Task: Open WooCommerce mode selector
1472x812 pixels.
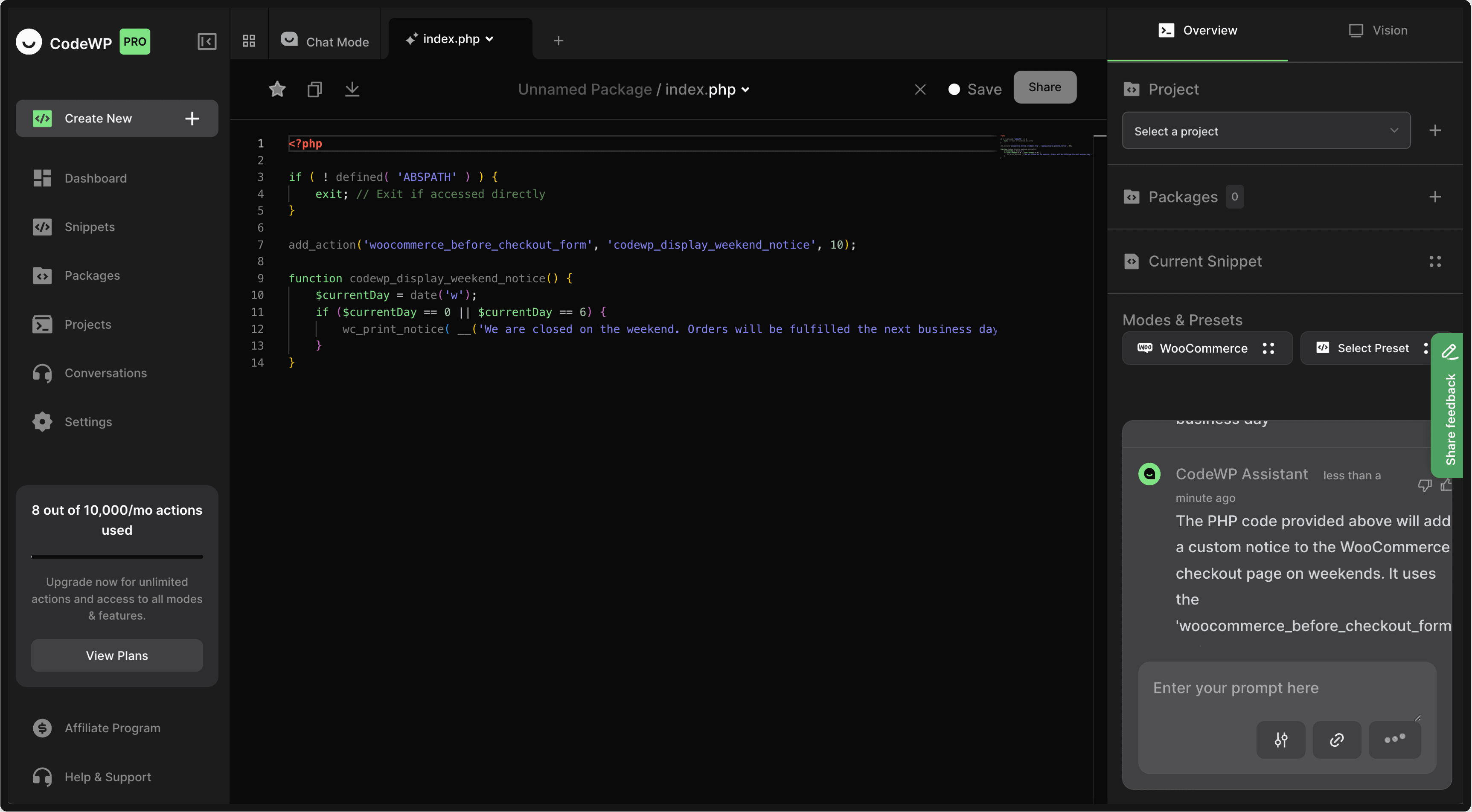Action: (1207, 348)
